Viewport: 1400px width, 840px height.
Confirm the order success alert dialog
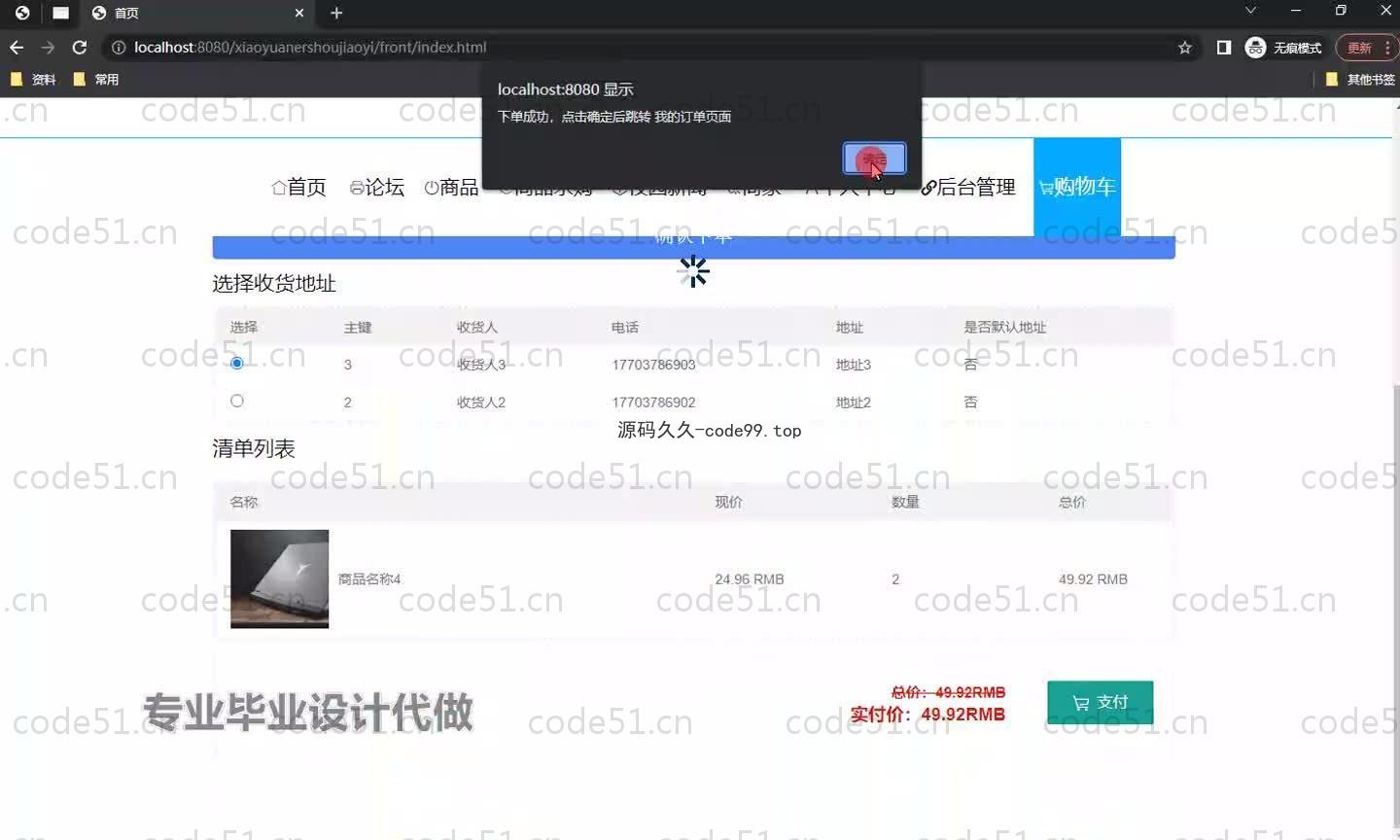point(874,158)
